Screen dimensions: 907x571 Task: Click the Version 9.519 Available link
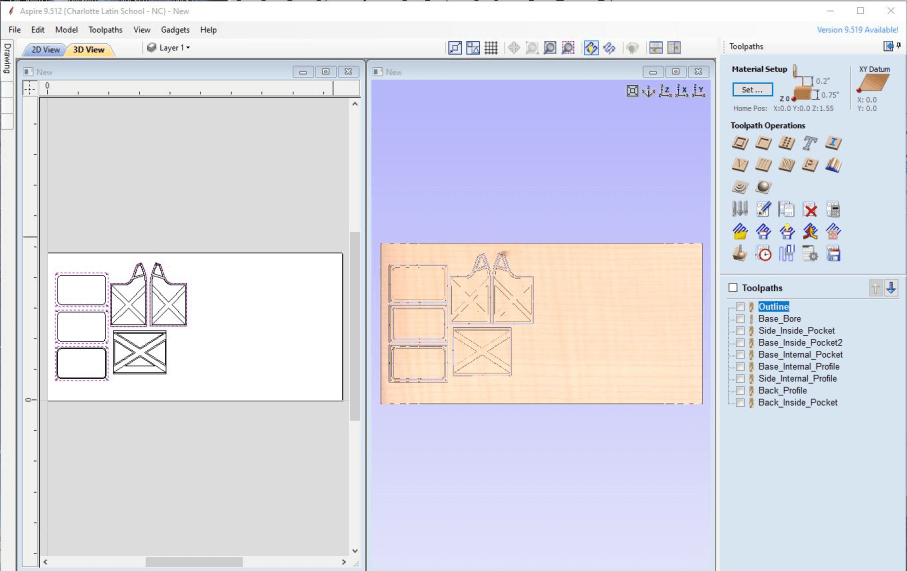pyautogui.click(x=857, y=30)
